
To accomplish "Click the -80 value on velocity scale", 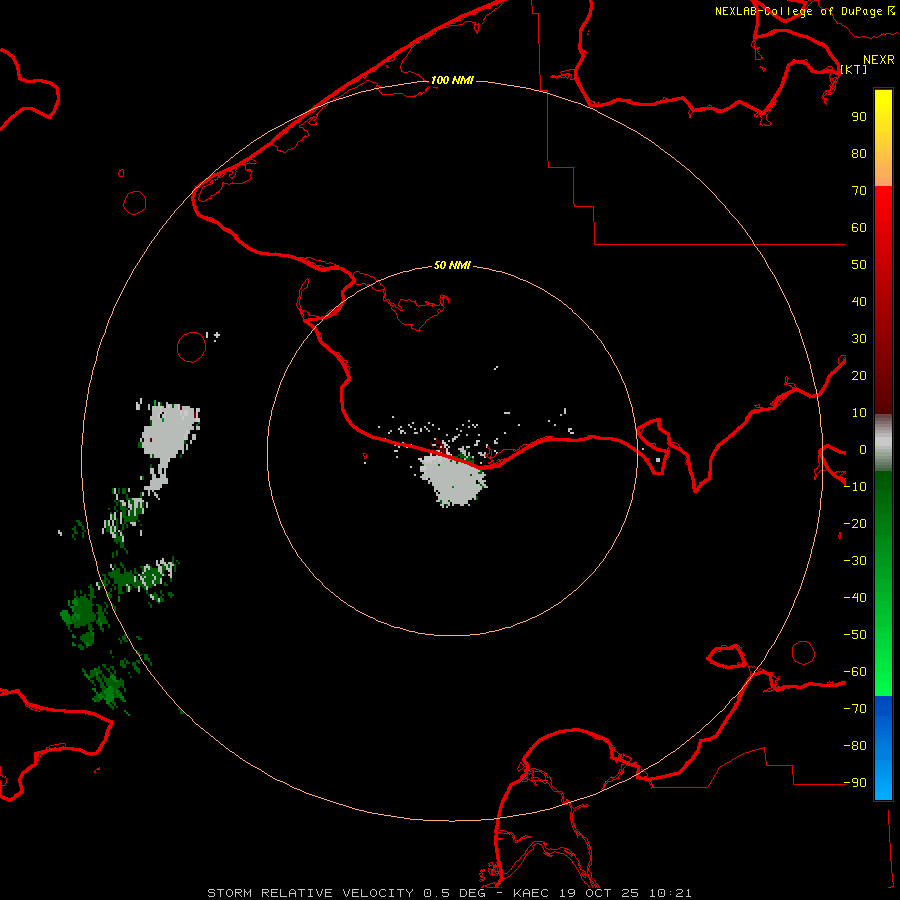I will coord(855,746).
